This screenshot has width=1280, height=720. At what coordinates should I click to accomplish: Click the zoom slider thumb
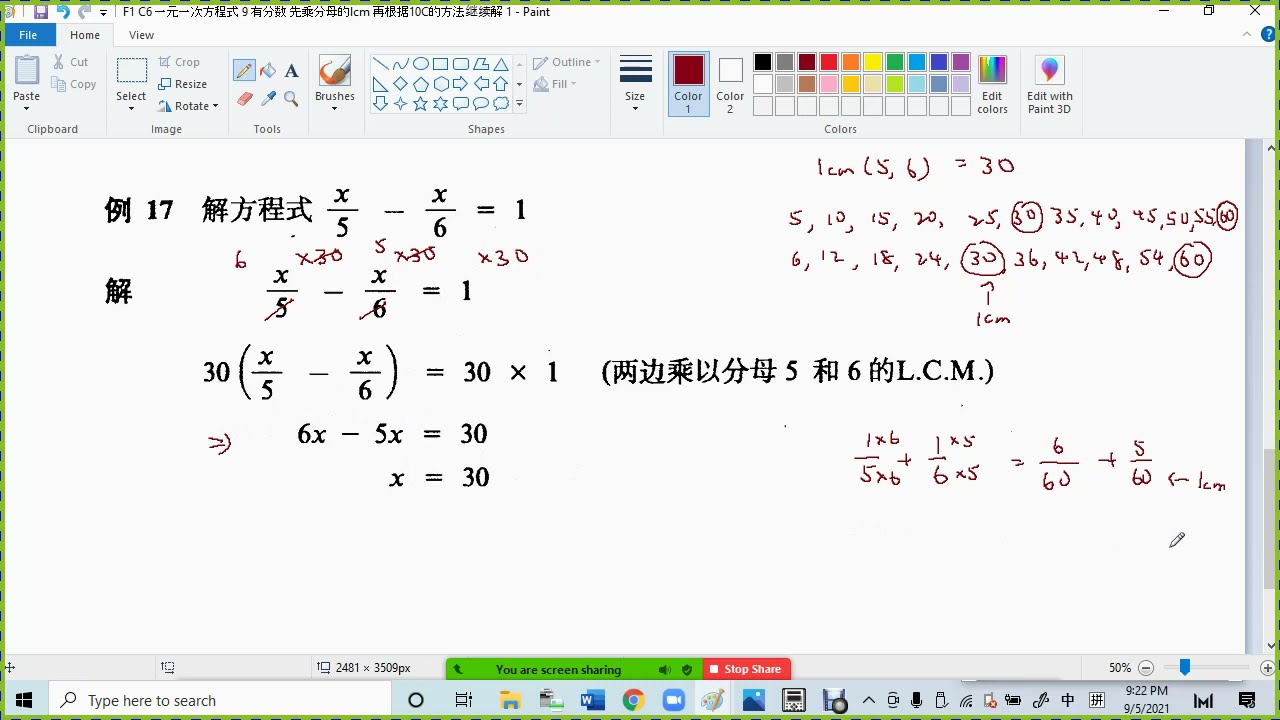1185,667
